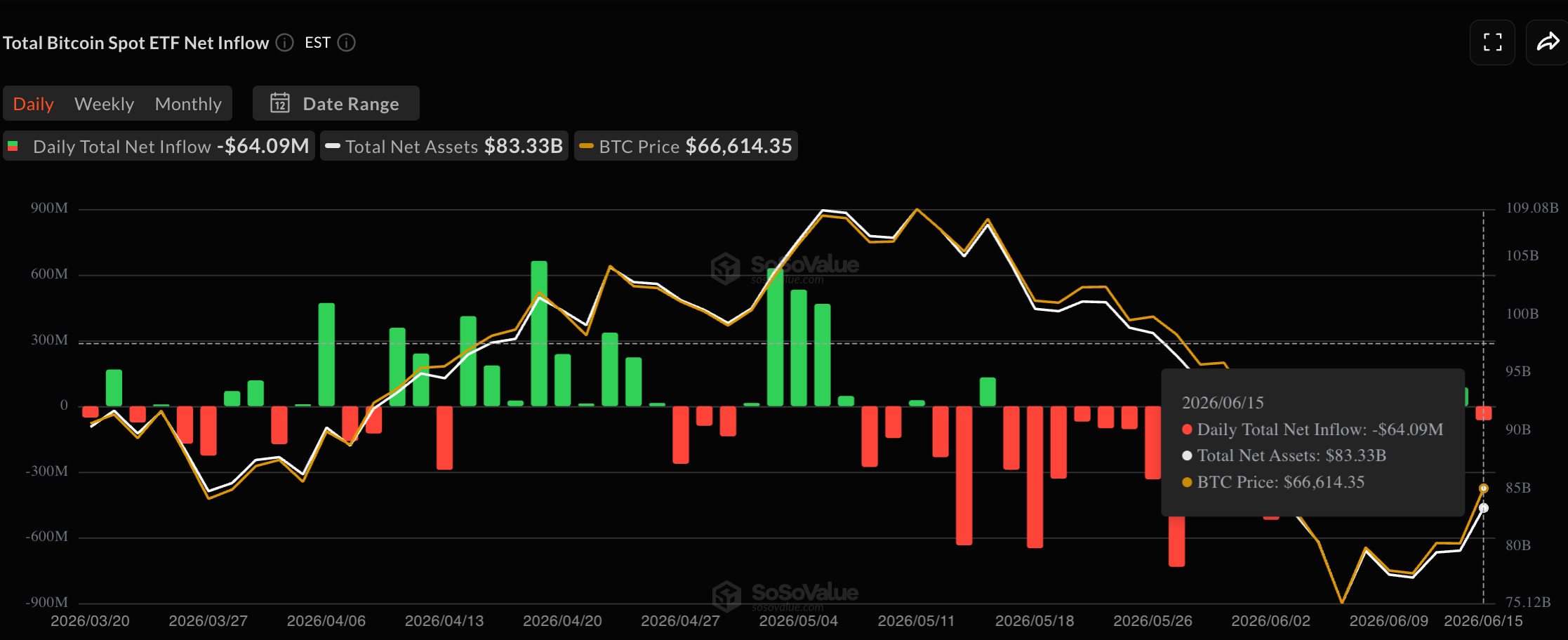Image resolution: width=1568 pixels, height=640 pixels.
Task: Switch to the Weekly view tab
Action: tap(104, 104)
